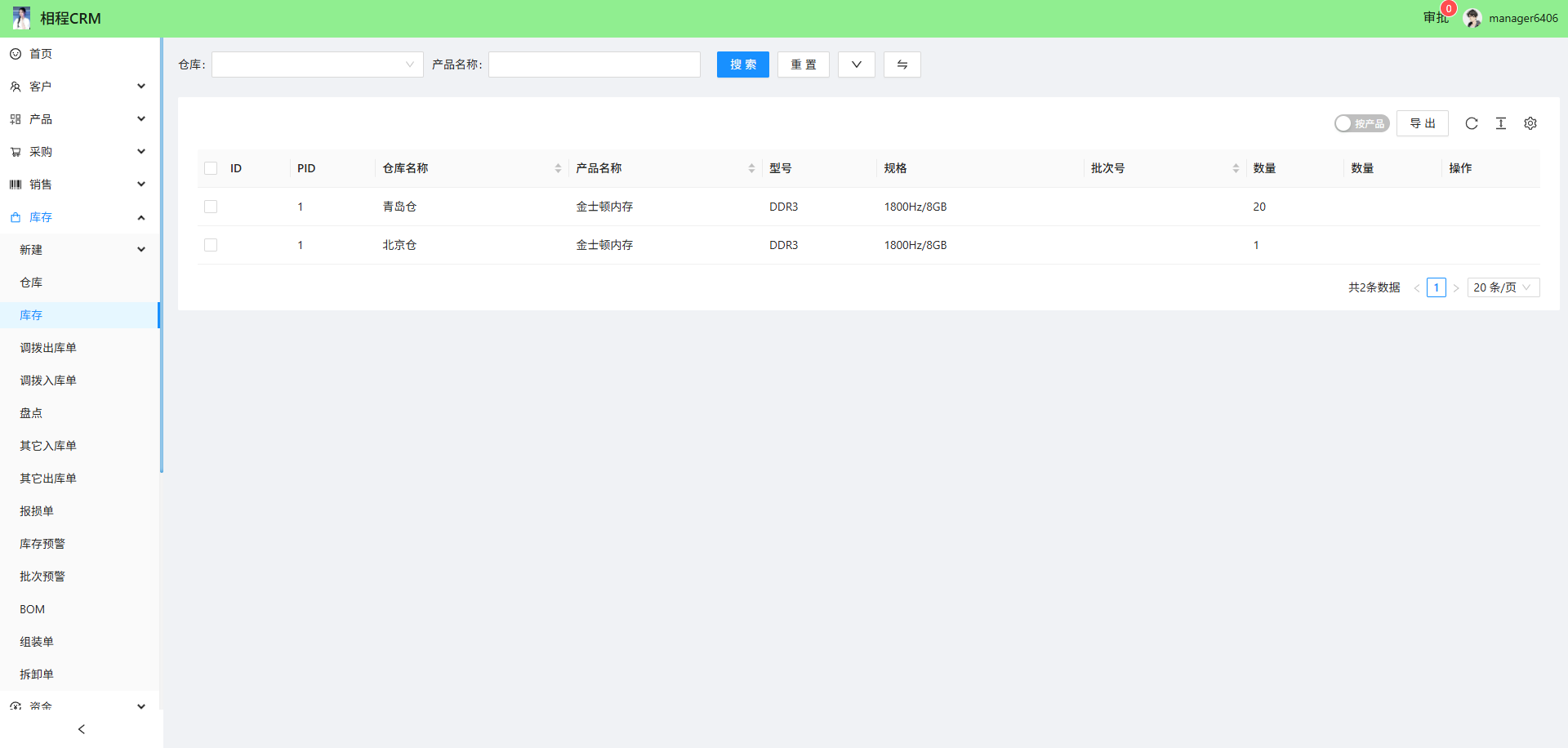The image size is (1568, 748).
Task: Sort by the 仓库名称 column sorter
Action: tap(558, 168)
